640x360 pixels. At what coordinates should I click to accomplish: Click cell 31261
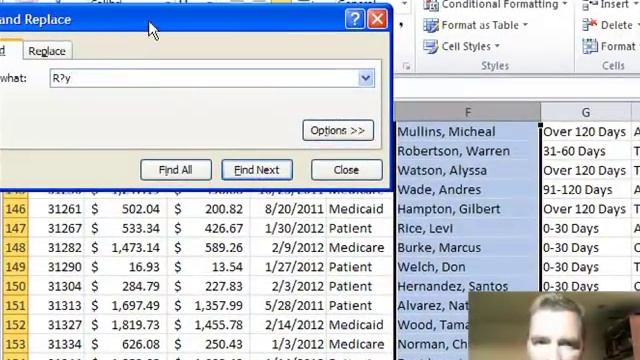pos(56,209)
